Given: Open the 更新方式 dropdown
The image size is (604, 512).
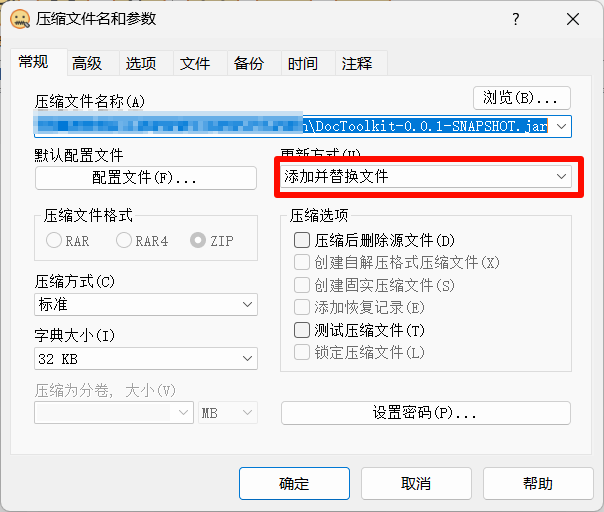Looking at the screenshot, I should pyautogui.click(x=425, y=177).
